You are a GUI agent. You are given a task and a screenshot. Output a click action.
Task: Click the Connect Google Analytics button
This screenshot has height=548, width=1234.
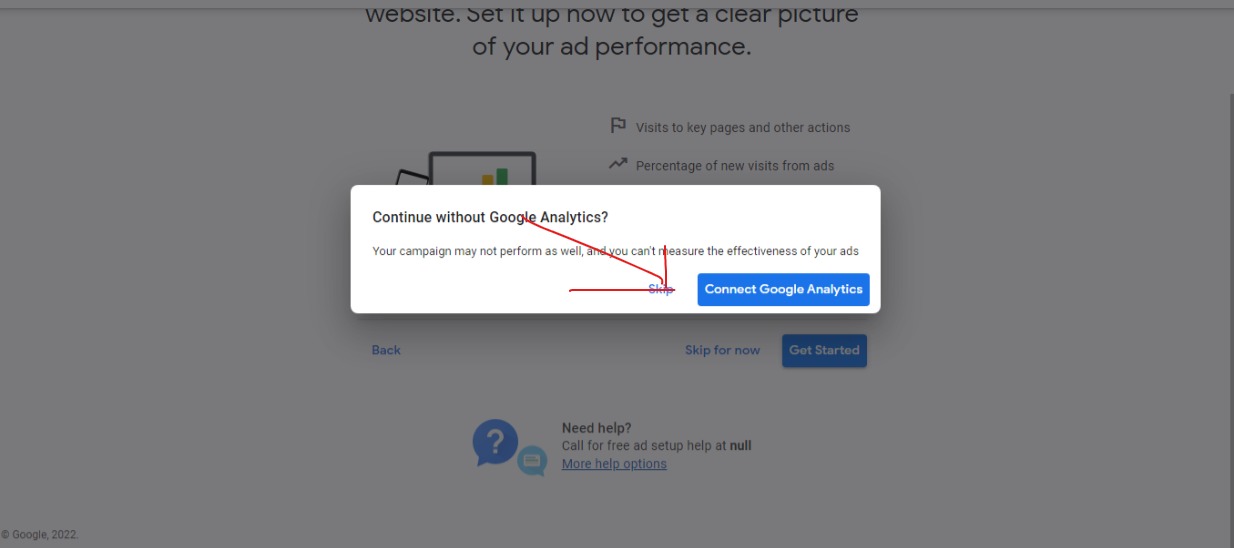pyautogui.click(x=783, y=289)
